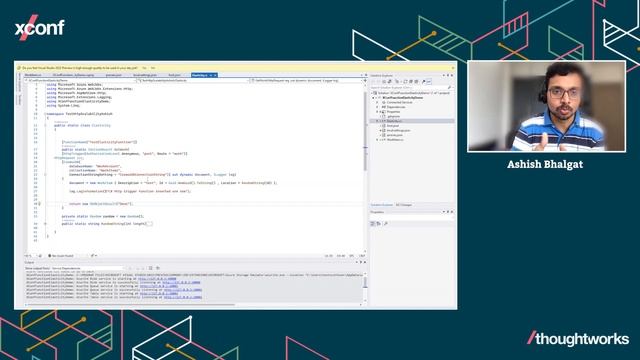Pin or auto-hide the Solution Explorer panel

coord(448,76)
